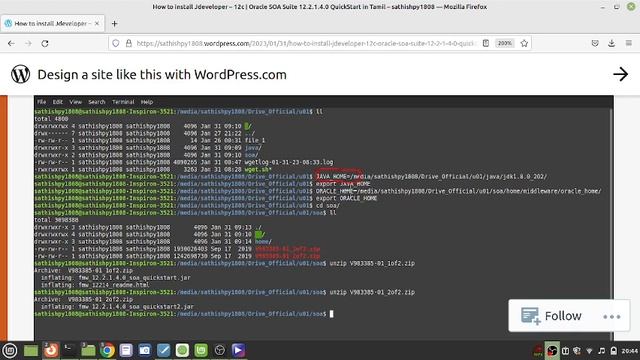The height and width of the screenshot is (360, 640).
Task: Switch to Firefox in the taskbar
Action: (51, 350)
